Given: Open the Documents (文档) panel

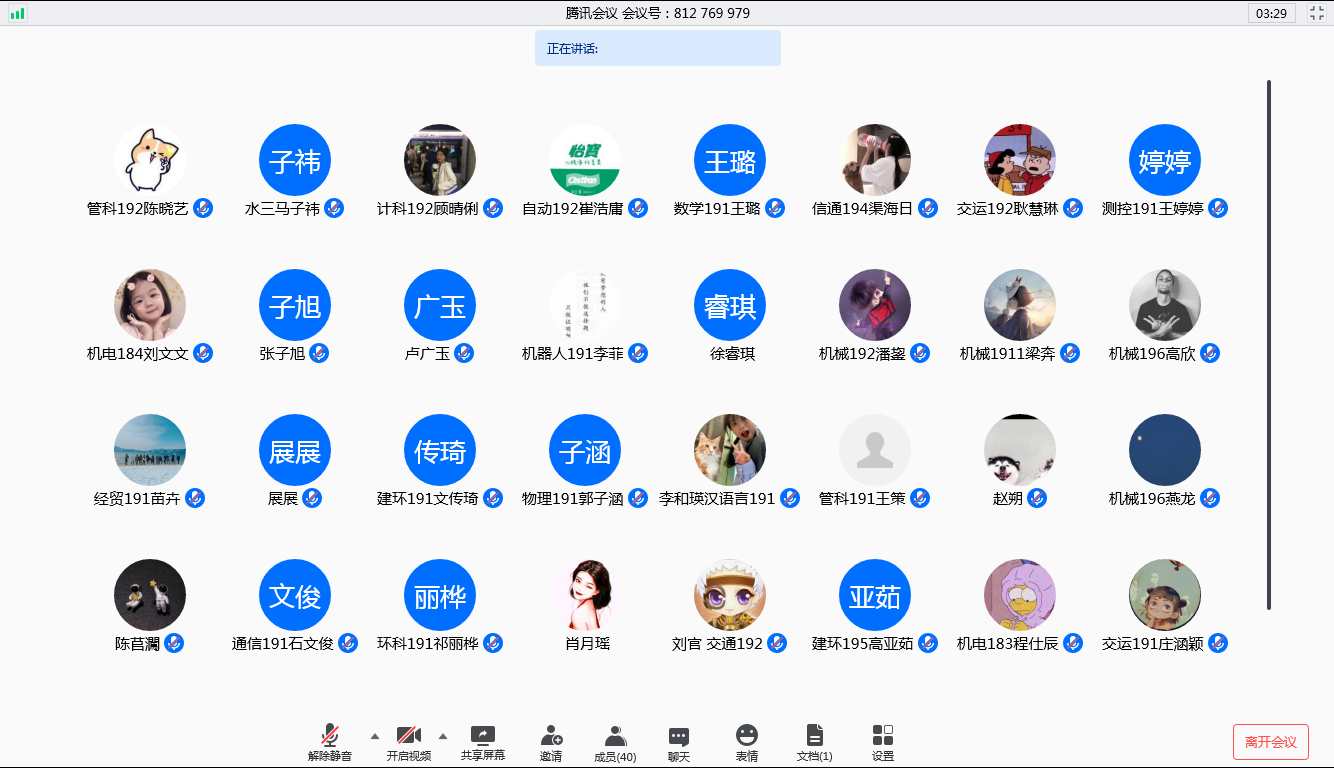Looking at the screenshot, I should 815,737.
